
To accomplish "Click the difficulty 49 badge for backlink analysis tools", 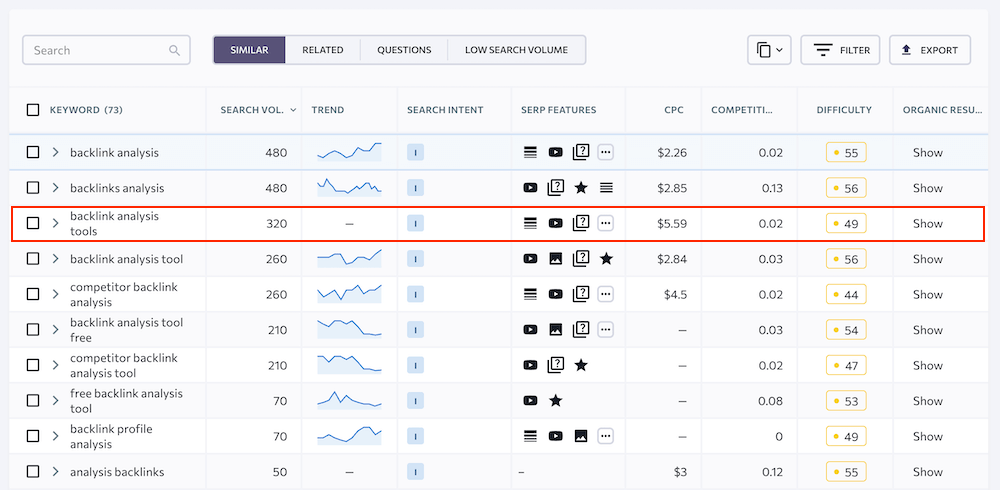I will [x=845, y=224].
